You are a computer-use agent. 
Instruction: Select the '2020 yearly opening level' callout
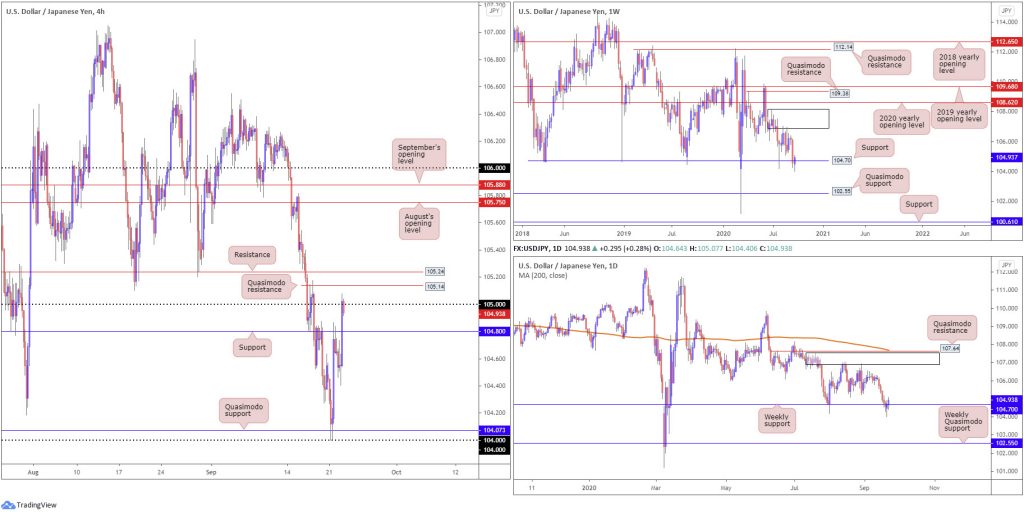pyautogui.click(x=901, y=122)
